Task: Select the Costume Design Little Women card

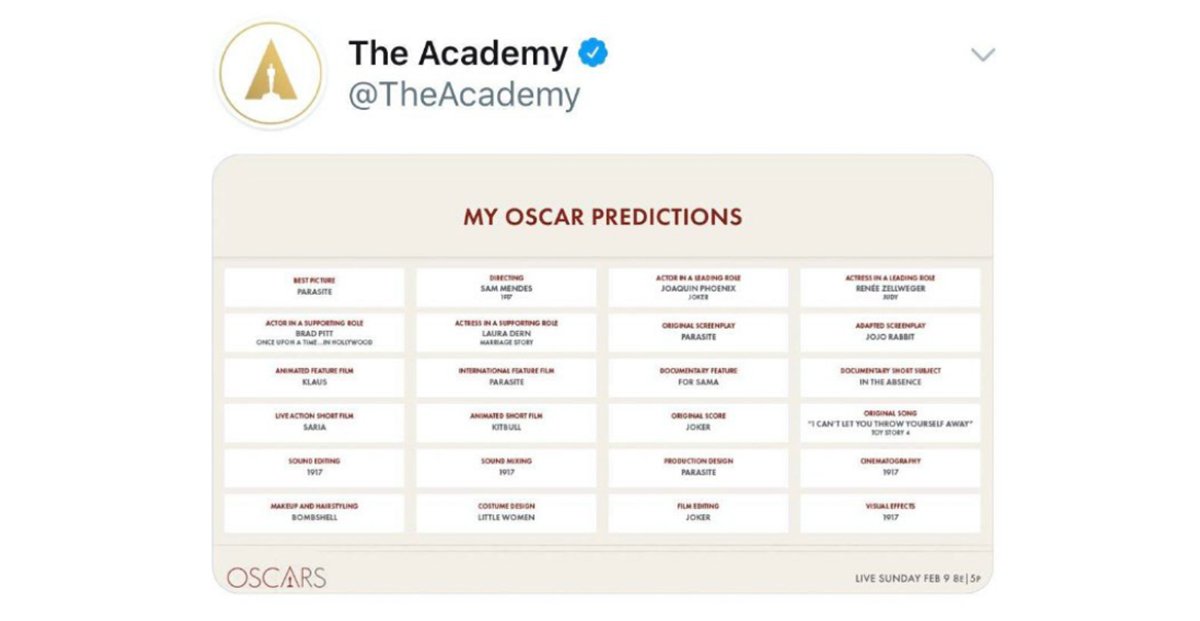Action: click(506, 513)
